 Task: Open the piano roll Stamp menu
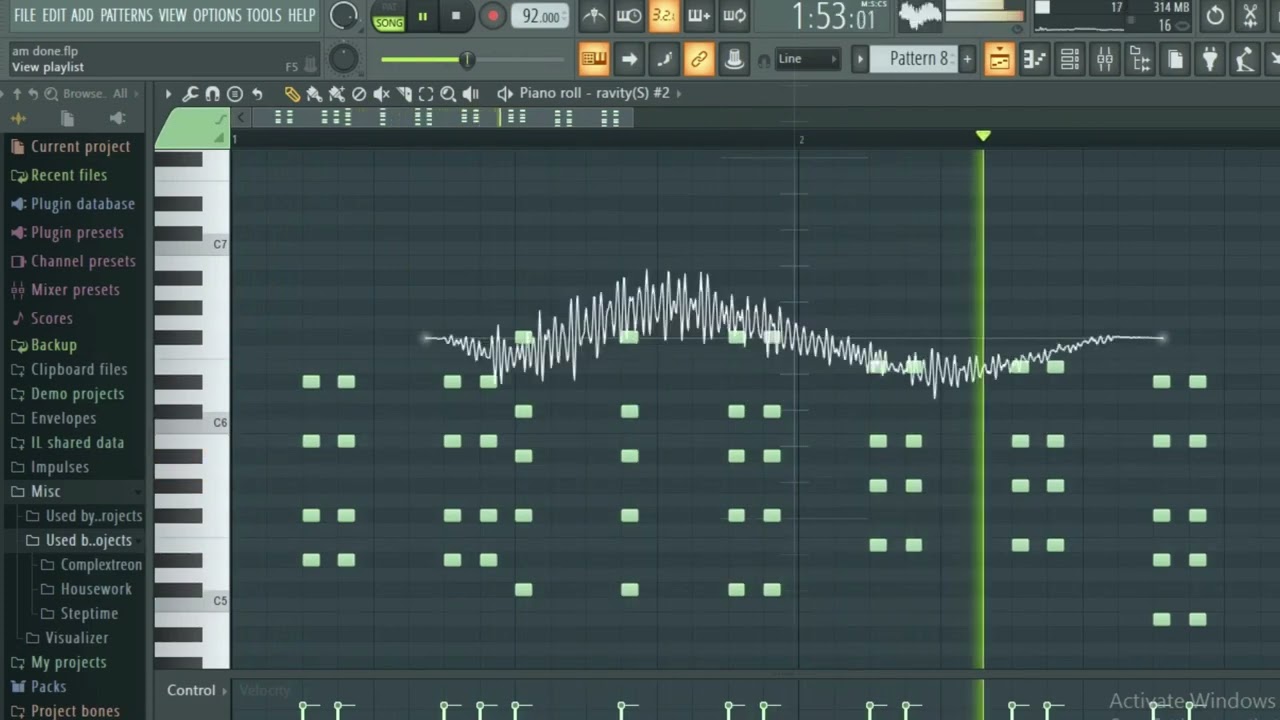[235, 94]
